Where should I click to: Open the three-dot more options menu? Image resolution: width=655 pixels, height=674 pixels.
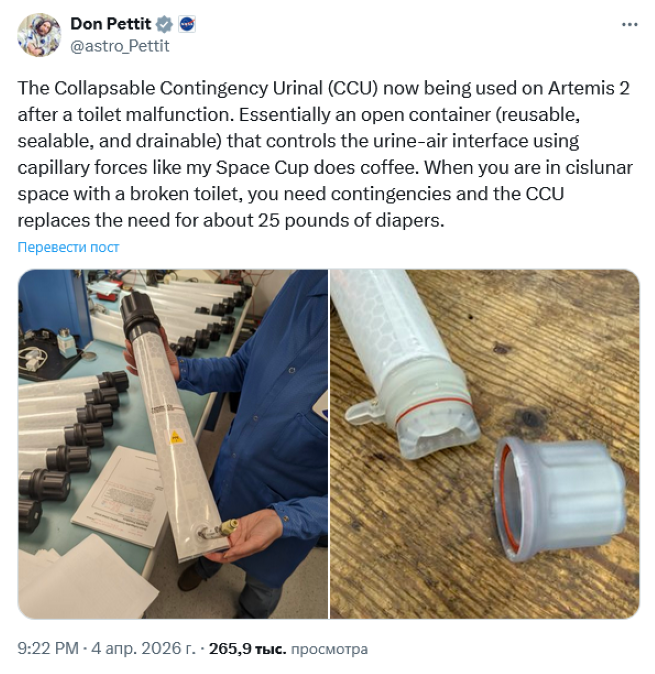pyautogui.click(x=630, y=25)
